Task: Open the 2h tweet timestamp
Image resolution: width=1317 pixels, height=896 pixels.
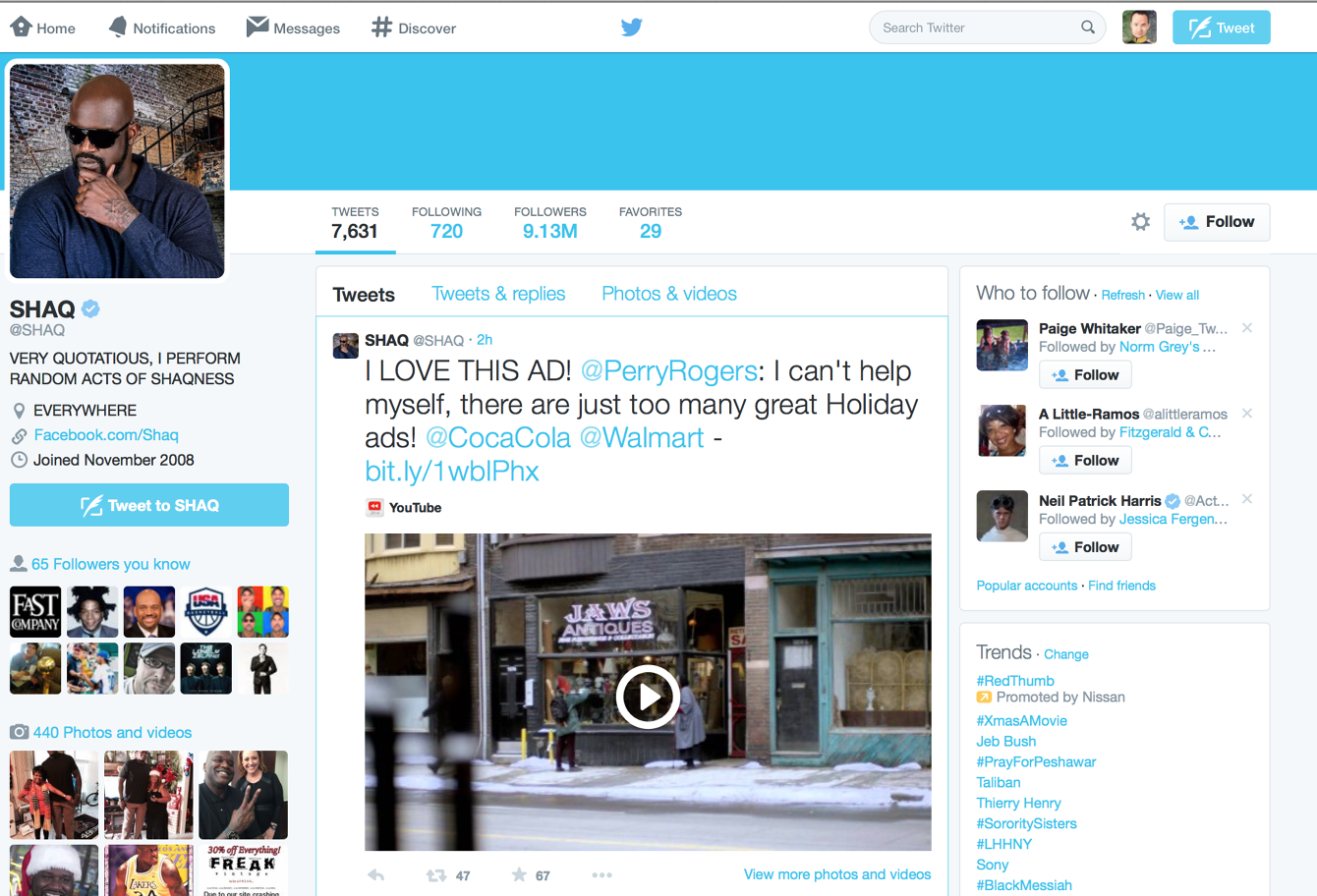Action: (485, 340)
